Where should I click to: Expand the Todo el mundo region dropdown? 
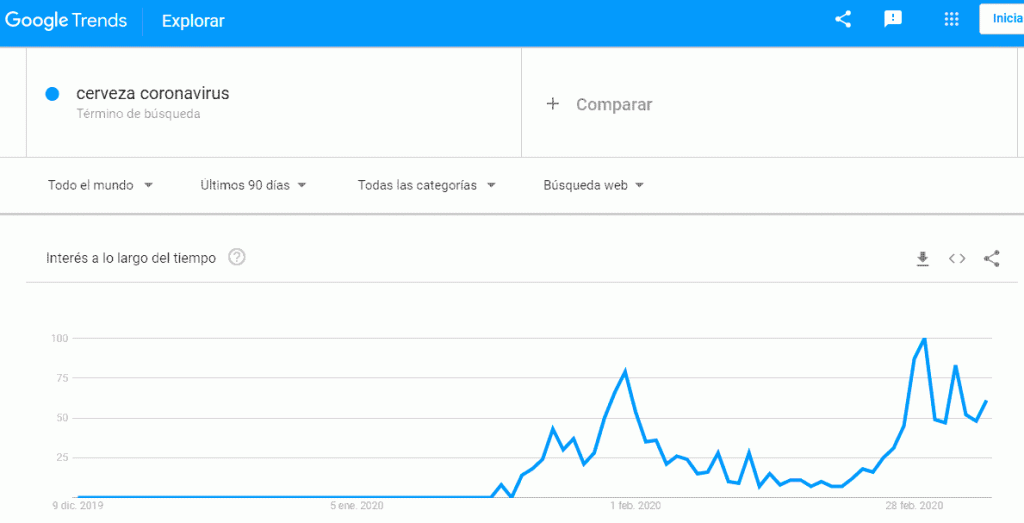[x=101, y=185]
